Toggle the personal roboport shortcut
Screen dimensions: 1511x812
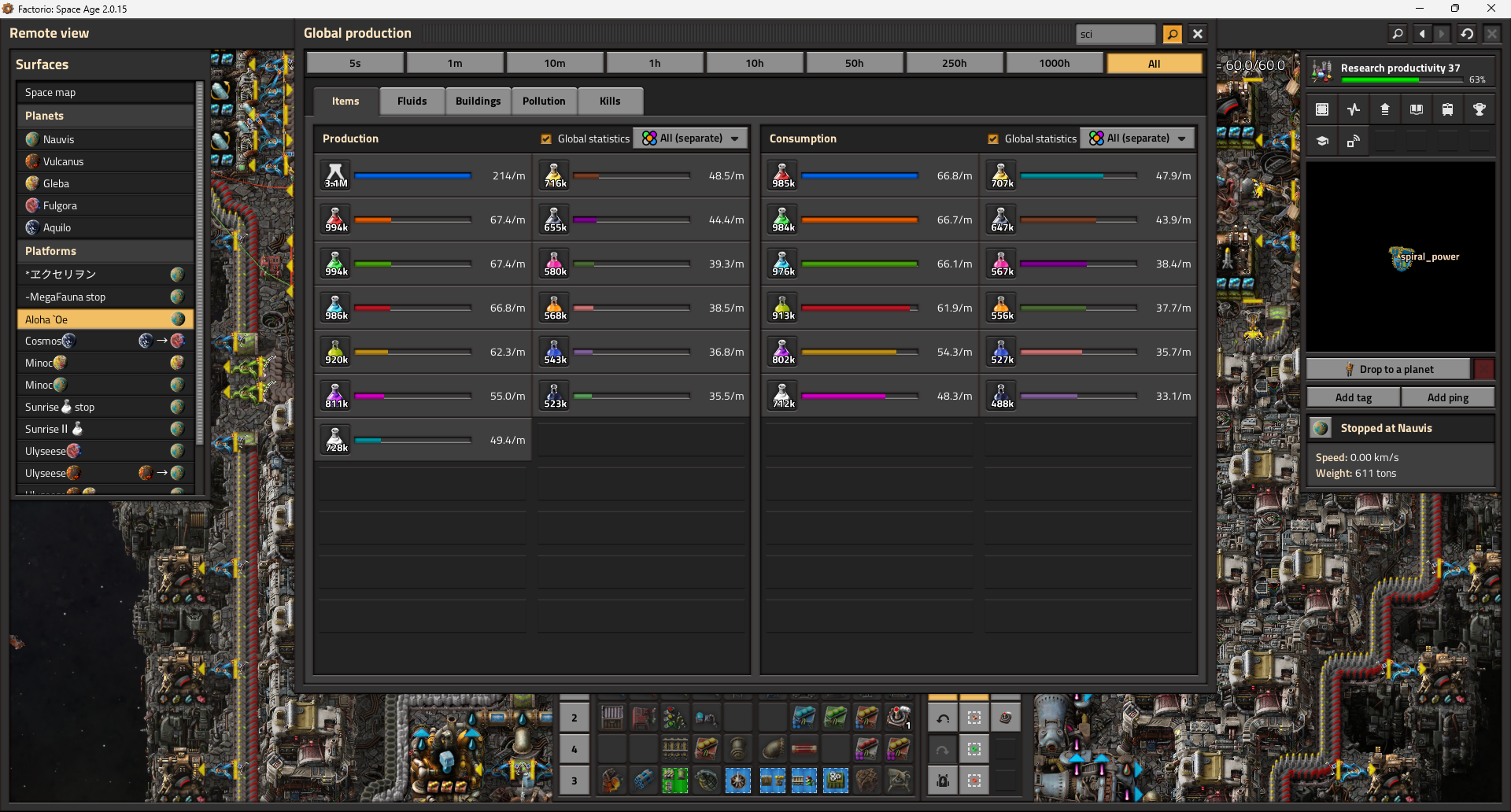click(x=943, y=781)
